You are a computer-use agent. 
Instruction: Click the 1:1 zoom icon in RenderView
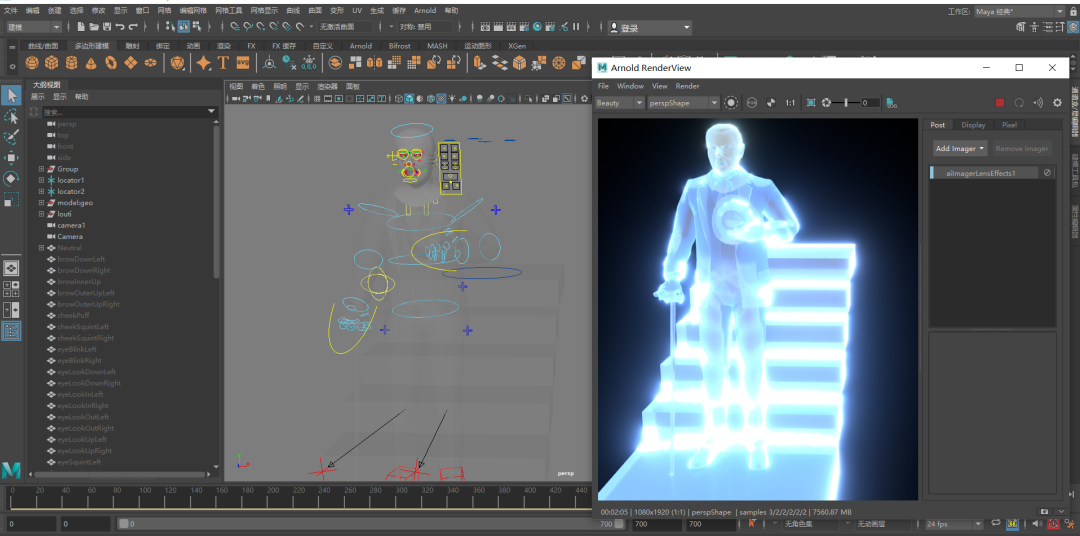tap(790, 103)
